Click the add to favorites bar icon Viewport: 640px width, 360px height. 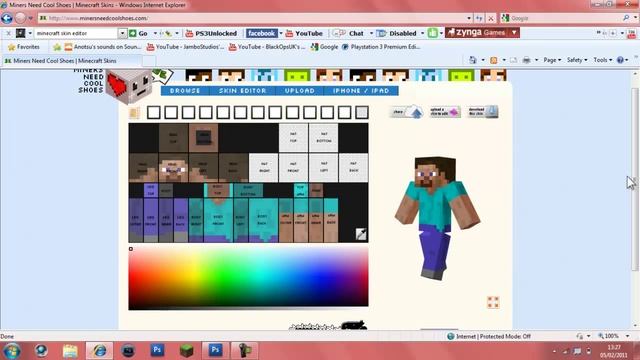(57, 47)
